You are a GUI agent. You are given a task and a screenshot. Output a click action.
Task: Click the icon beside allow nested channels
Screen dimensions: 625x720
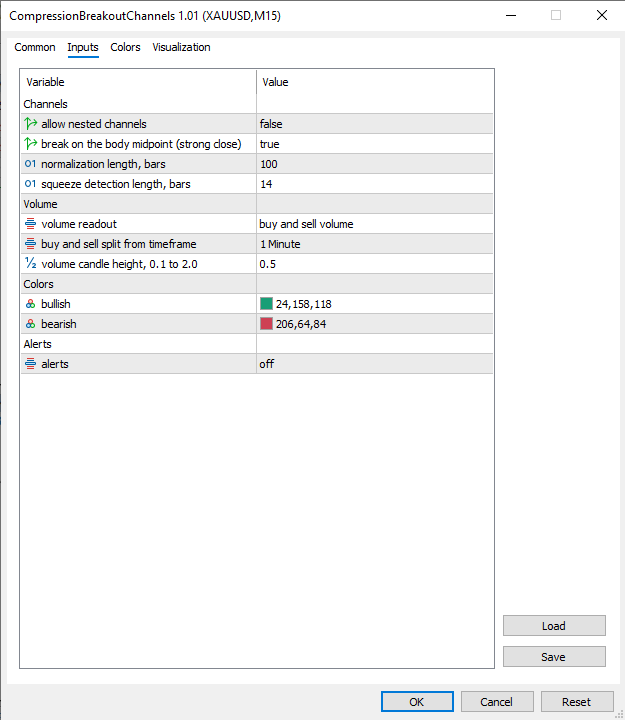31,124
